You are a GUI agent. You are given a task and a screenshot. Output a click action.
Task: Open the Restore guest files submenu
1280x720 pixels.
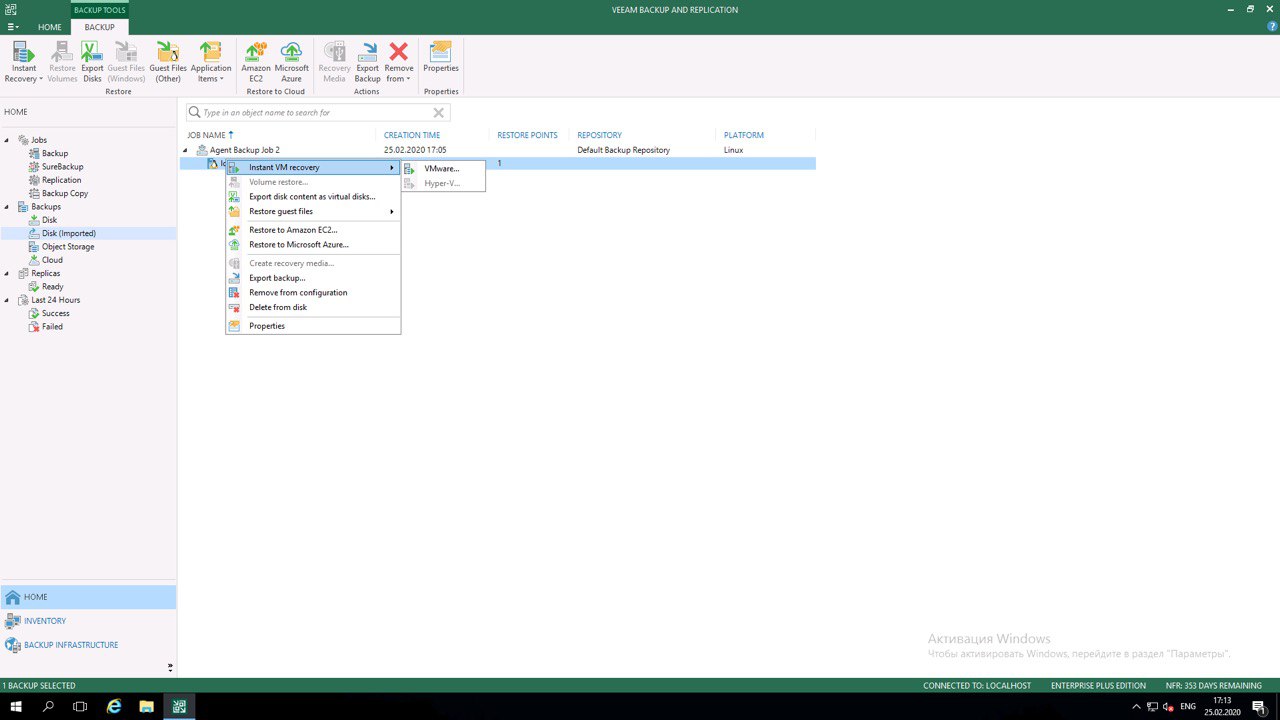click(x=313, y=211)
